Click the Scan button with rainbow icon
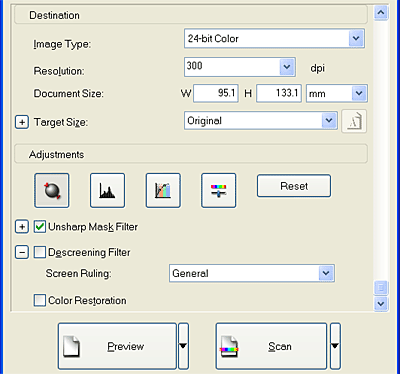 (271, 346)
